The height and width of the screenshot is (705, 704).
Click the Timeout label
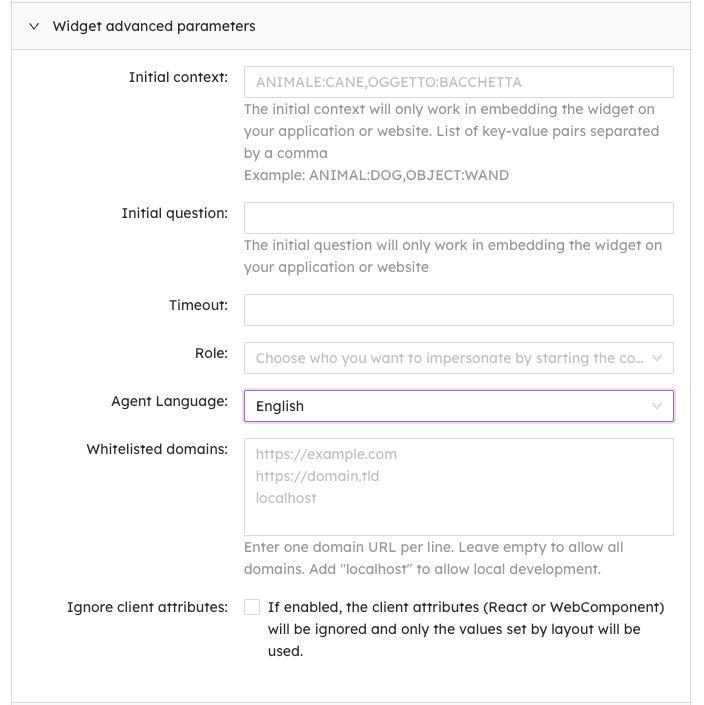[198, 305]
